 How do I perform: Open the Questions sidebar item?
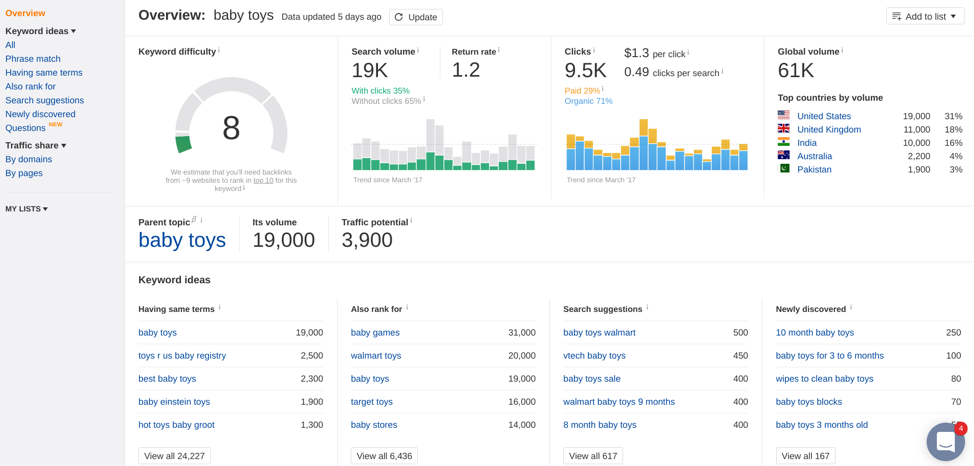click(25, 128)
